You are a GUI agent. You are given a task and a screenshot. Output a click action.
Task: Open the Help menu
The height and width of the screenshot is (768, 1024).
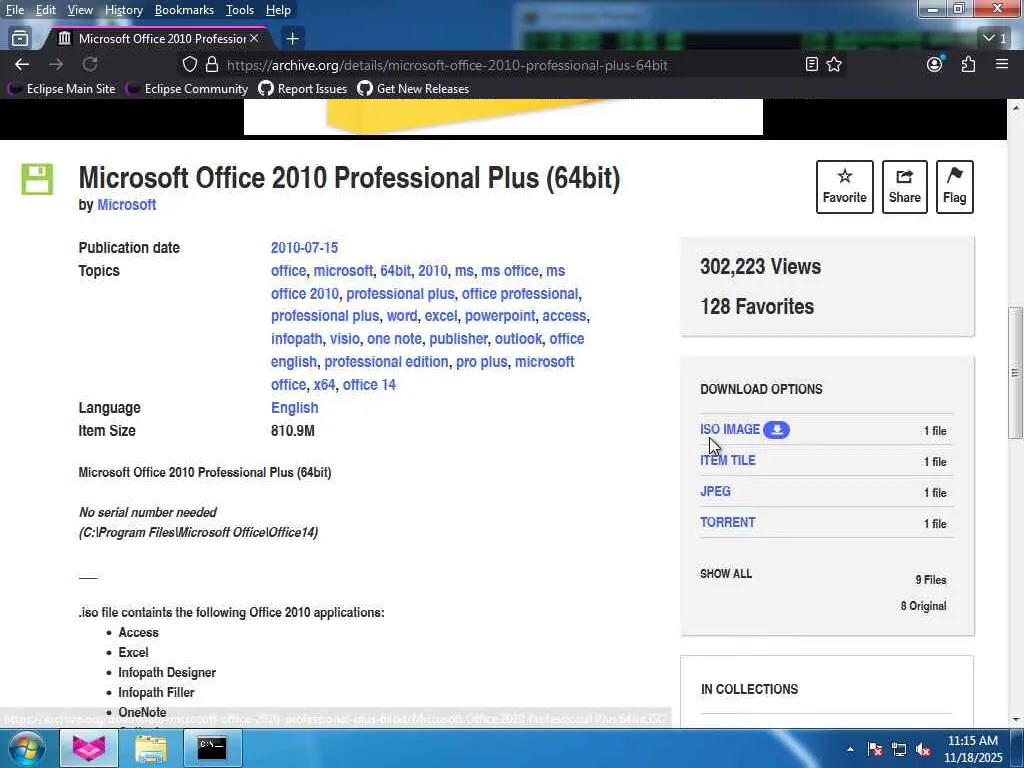[278, 10]
